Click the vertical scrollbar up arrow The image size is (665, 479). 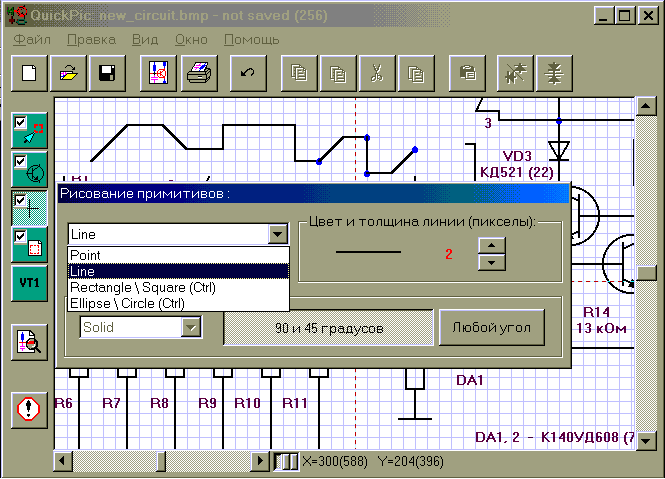click(x=646, y=106)
